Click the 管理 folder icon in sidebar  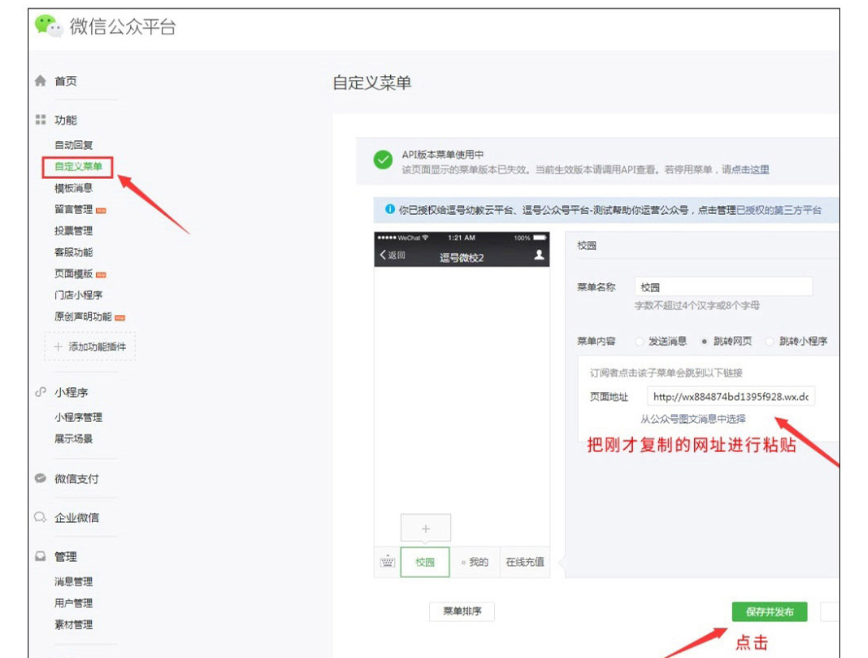click(x=40, y=554)
